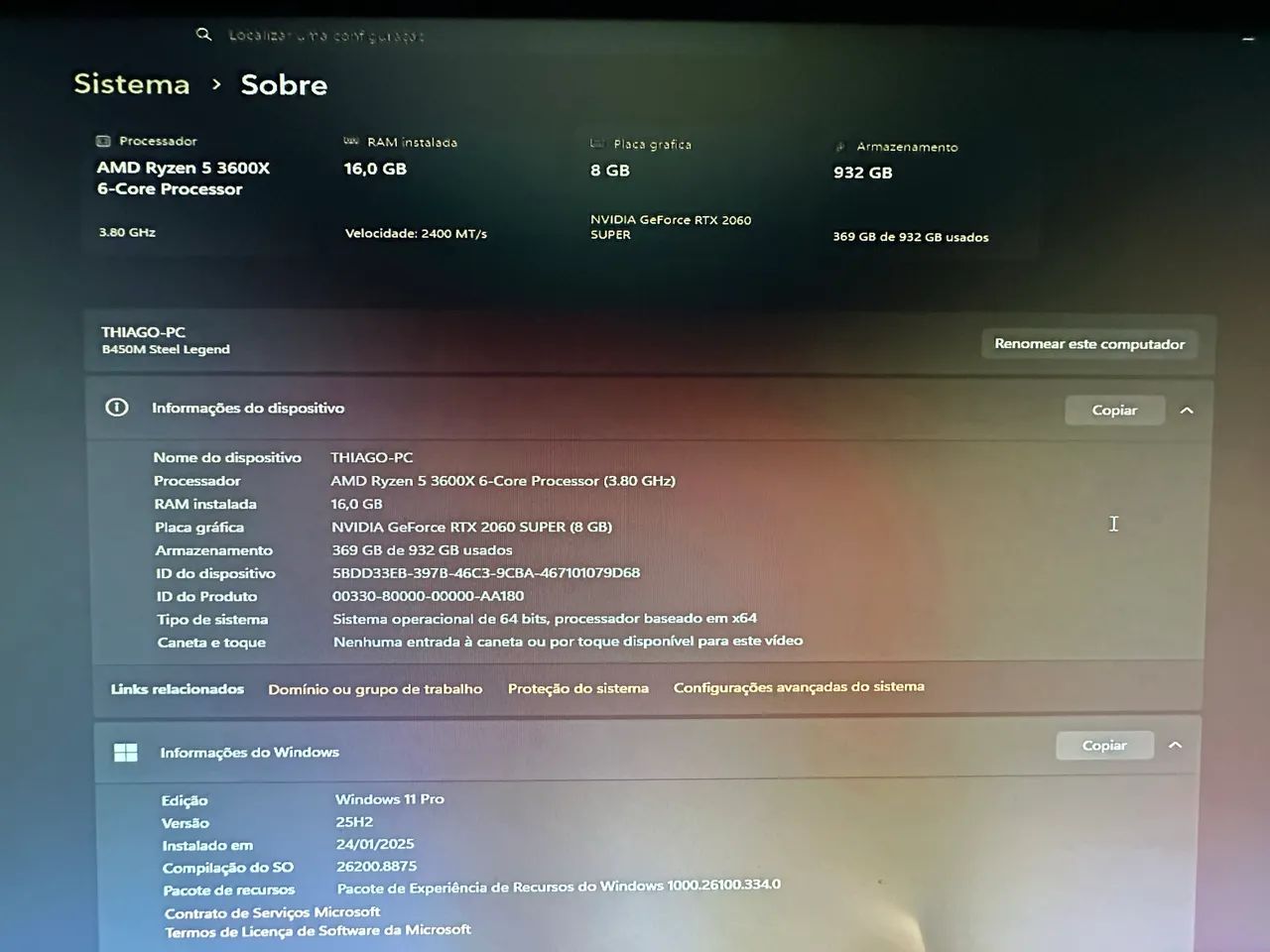
Task: Click the search magnifier icon
Action: tap(203, 35)
